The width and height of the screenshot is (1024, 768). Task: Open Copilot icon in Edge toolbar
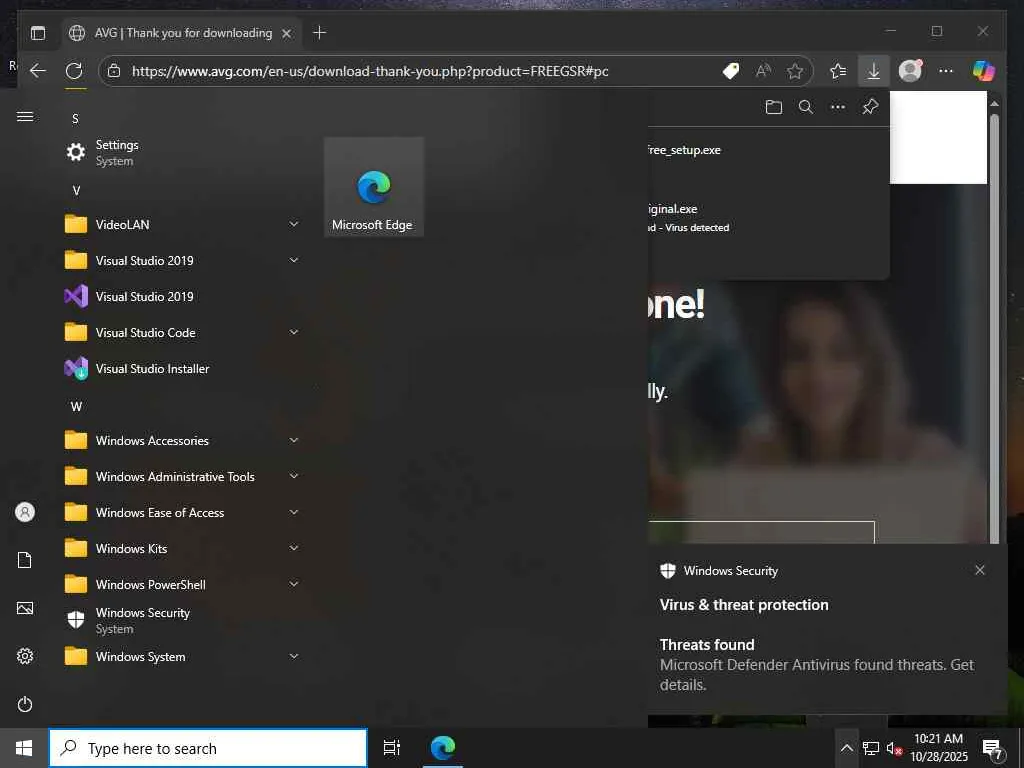[x=984, y=71]
